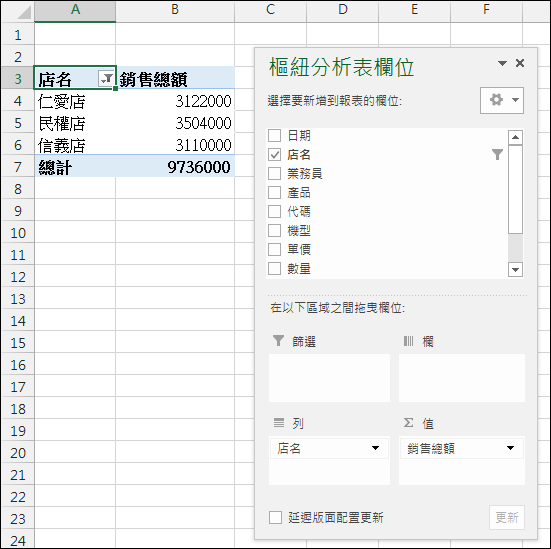551x549 pixels.
Task: Click the 篩選 area funnel icon
Action: coord(278,341)
